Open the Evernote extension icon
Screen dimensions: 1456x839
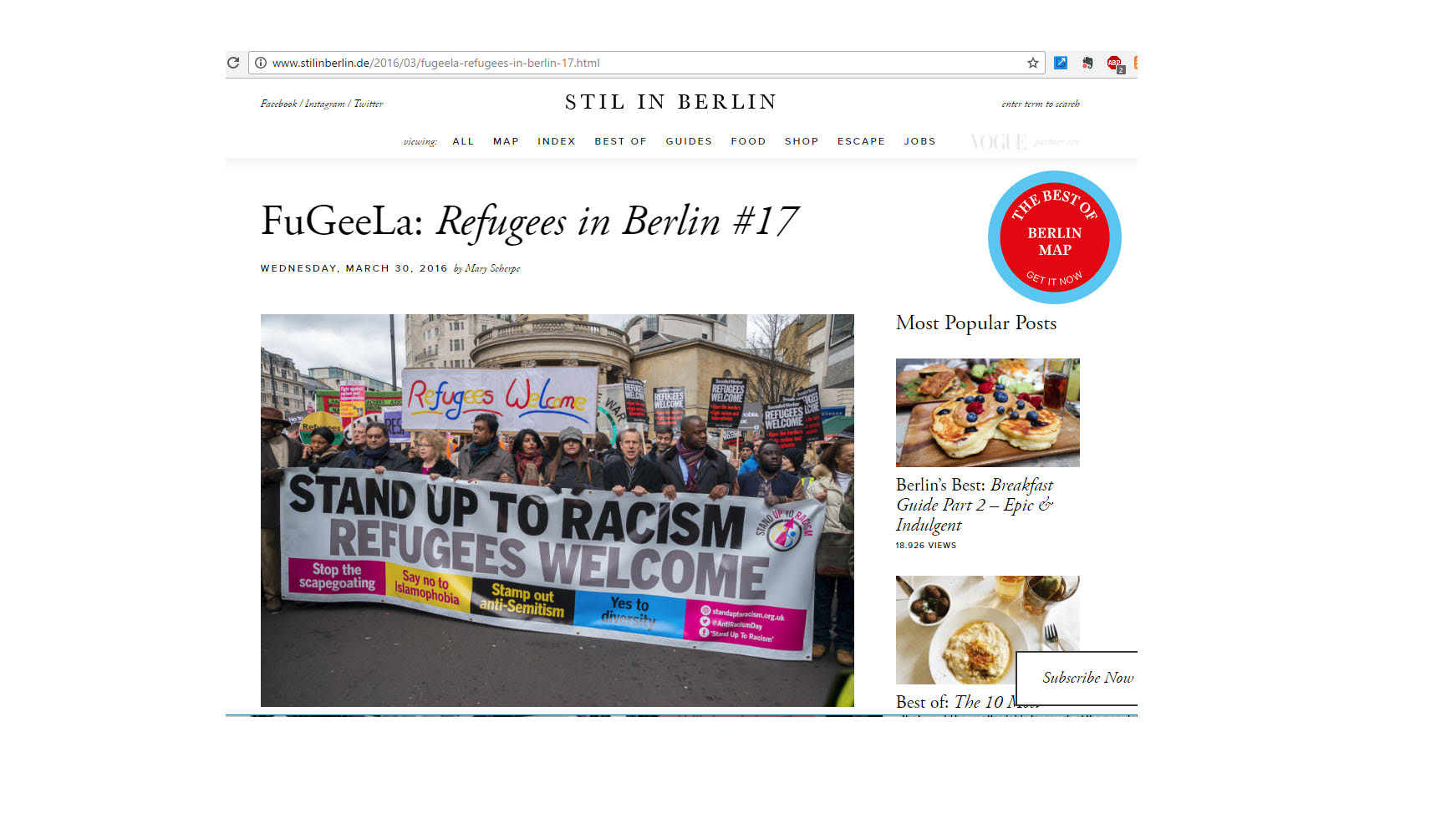click(1087, 63)
